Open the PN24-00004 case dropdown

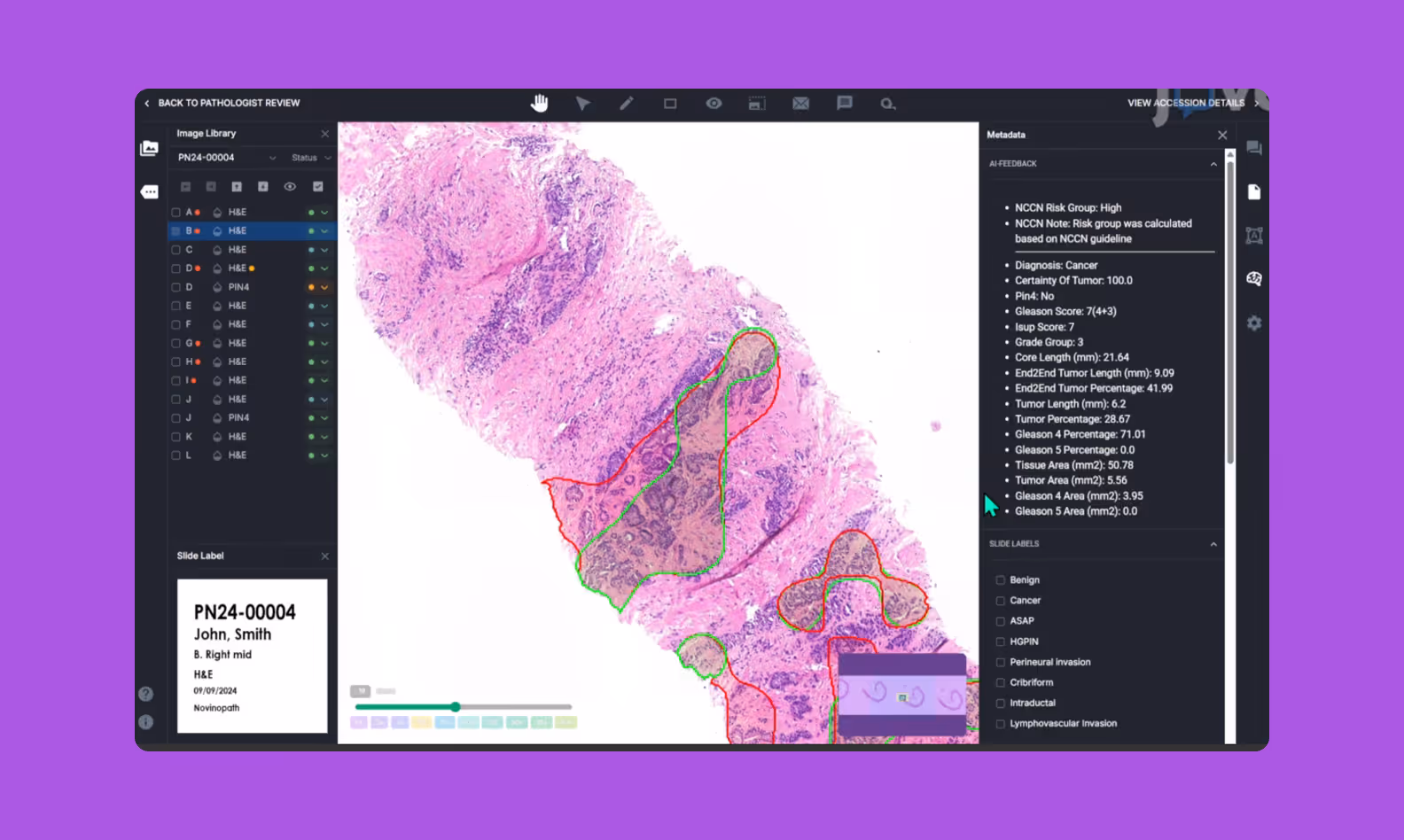coord(227,158)
